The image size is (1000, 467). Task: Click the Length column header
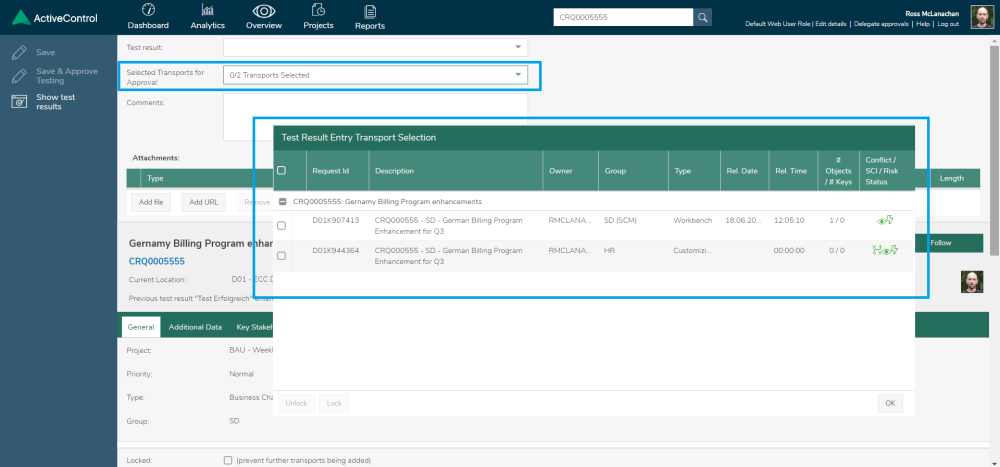(951, 178)
